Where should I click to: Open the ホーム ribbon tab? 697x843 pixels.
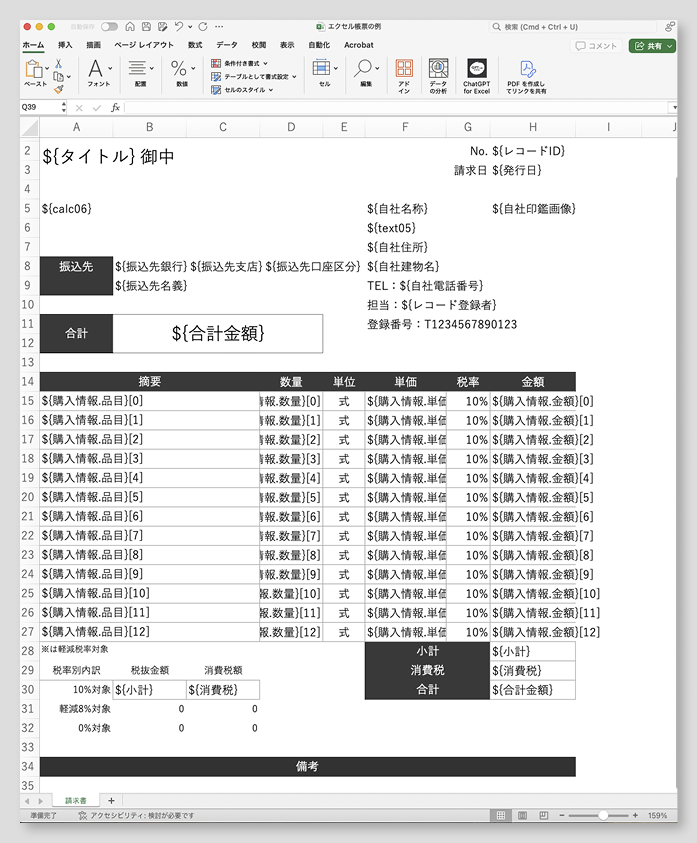click(33, 45)
